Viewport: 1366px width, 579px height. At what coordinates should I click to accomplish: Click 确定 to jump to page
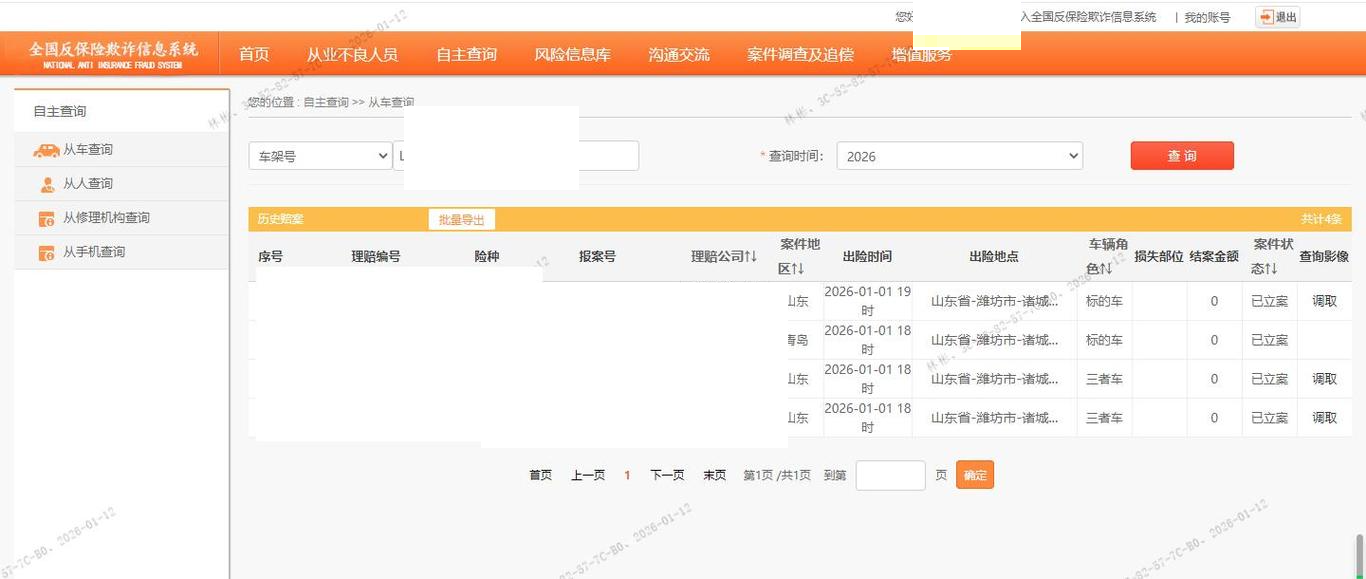click(974, 475)
